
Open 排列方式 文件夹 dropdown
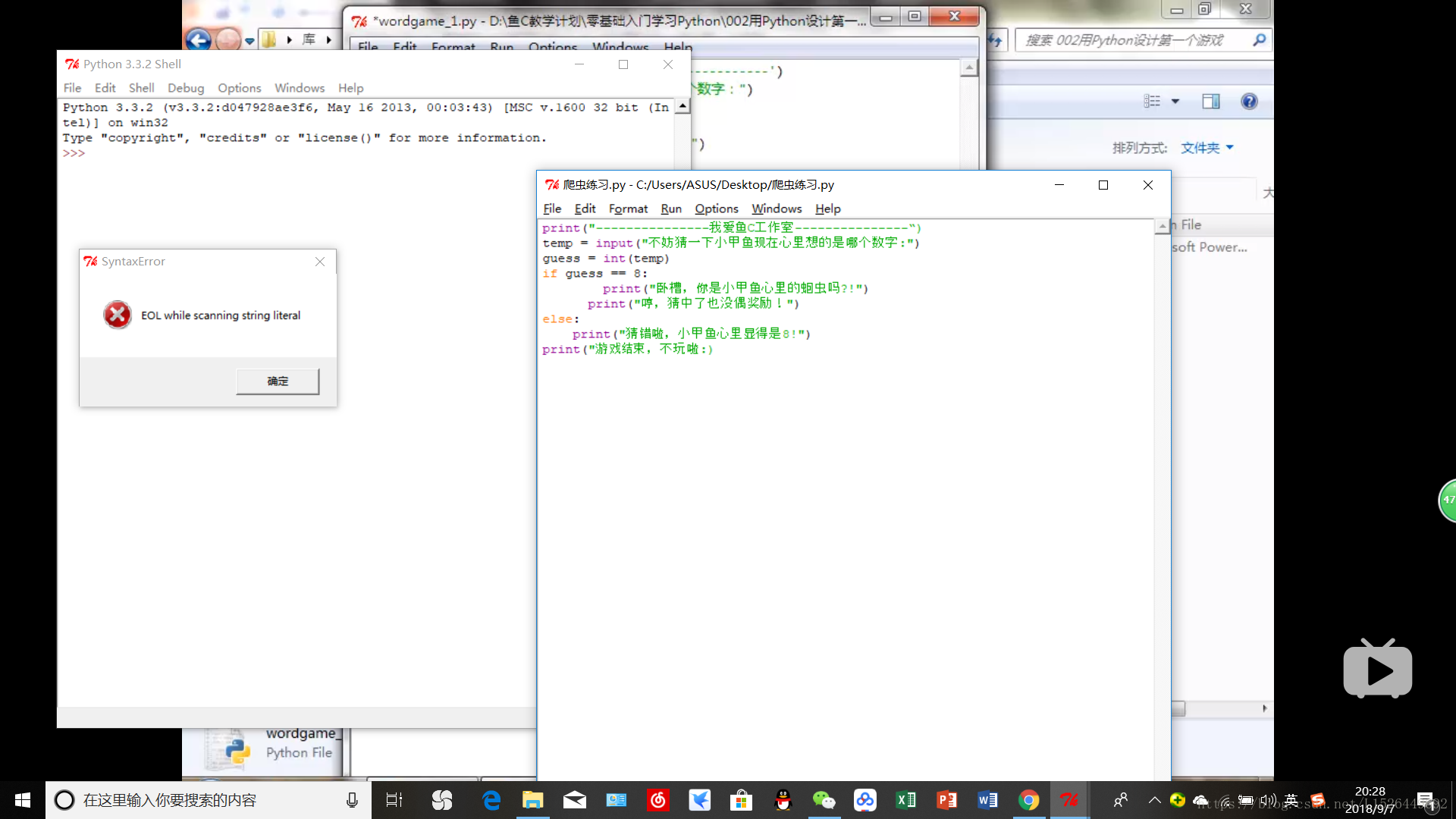click(x=1207, y=148)
